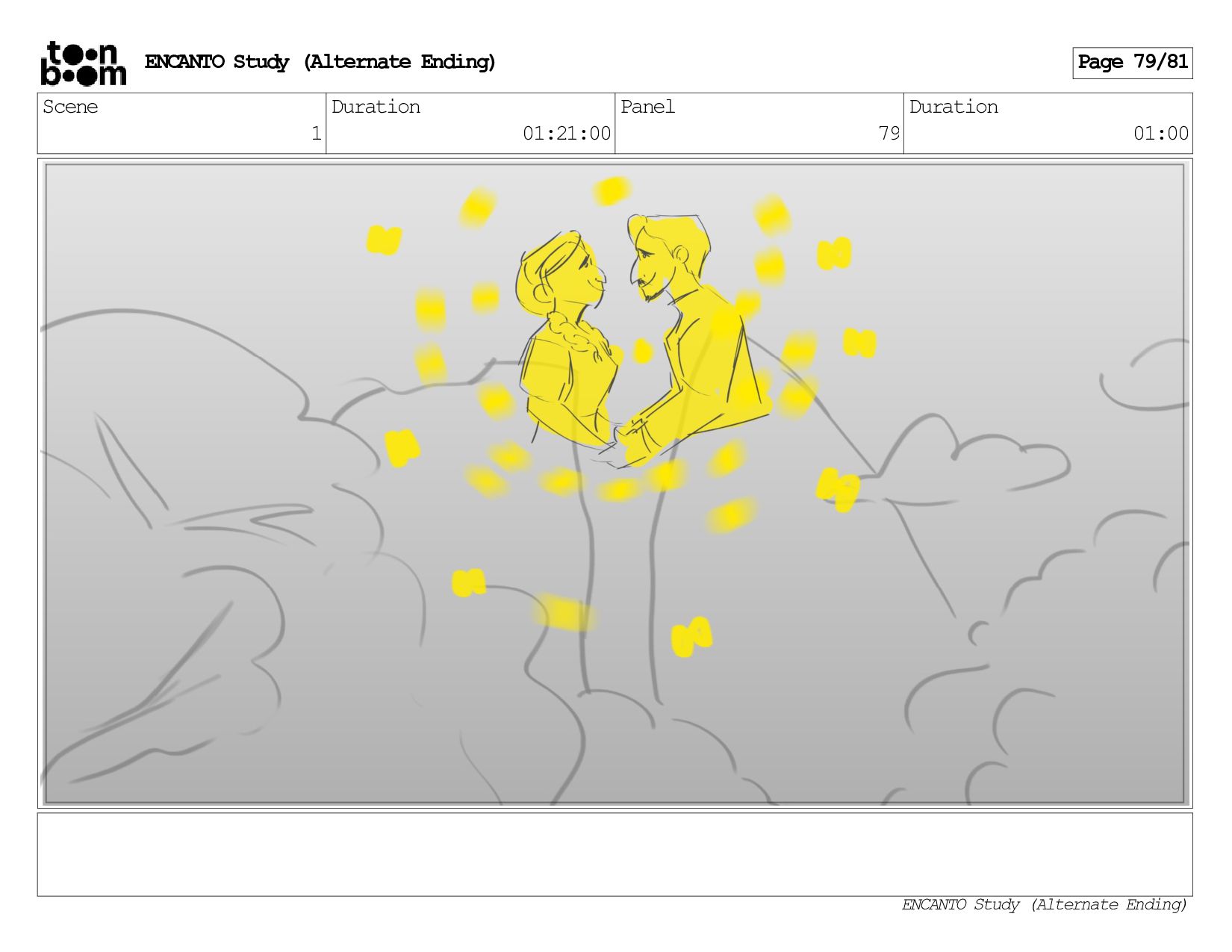Viewport: 1232px width, 952px height.
Task: Select the Panel label
Action: point(647,107)
